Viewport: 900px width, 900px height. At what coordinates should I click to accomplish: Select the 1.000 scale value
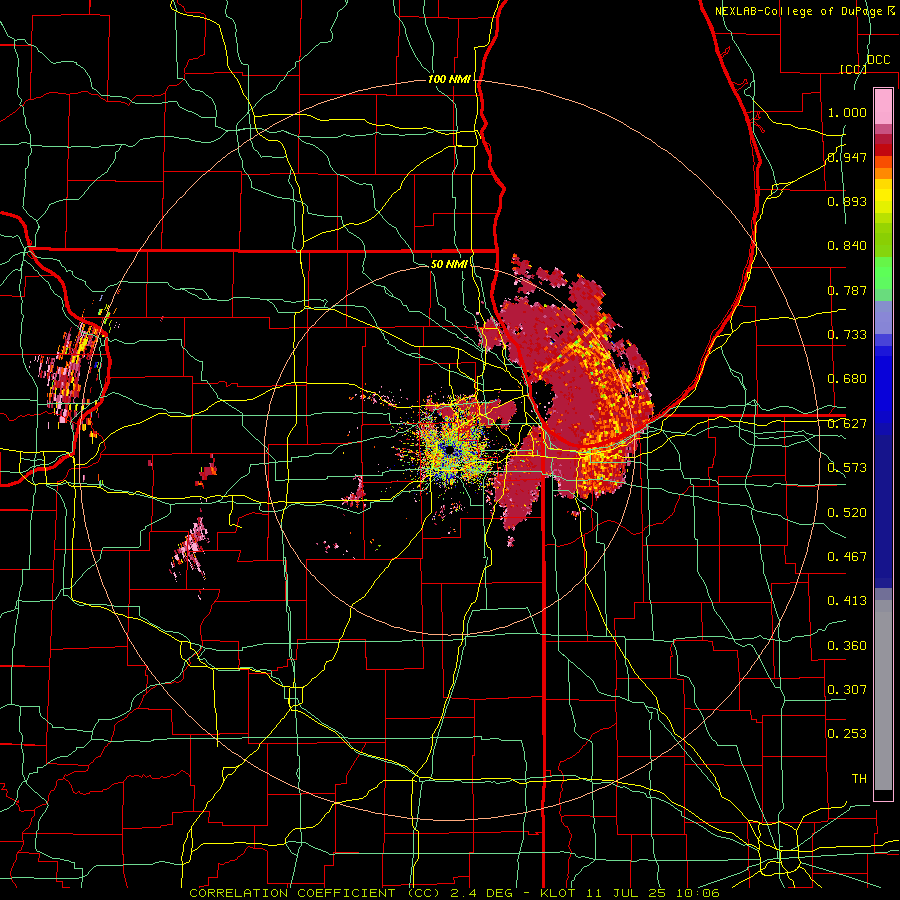(x=847, y=112)
